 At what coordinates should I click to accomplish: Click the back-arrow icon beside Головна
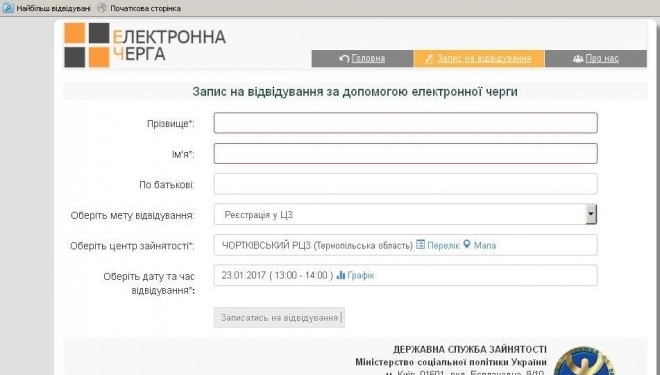(x=344, y=59)
